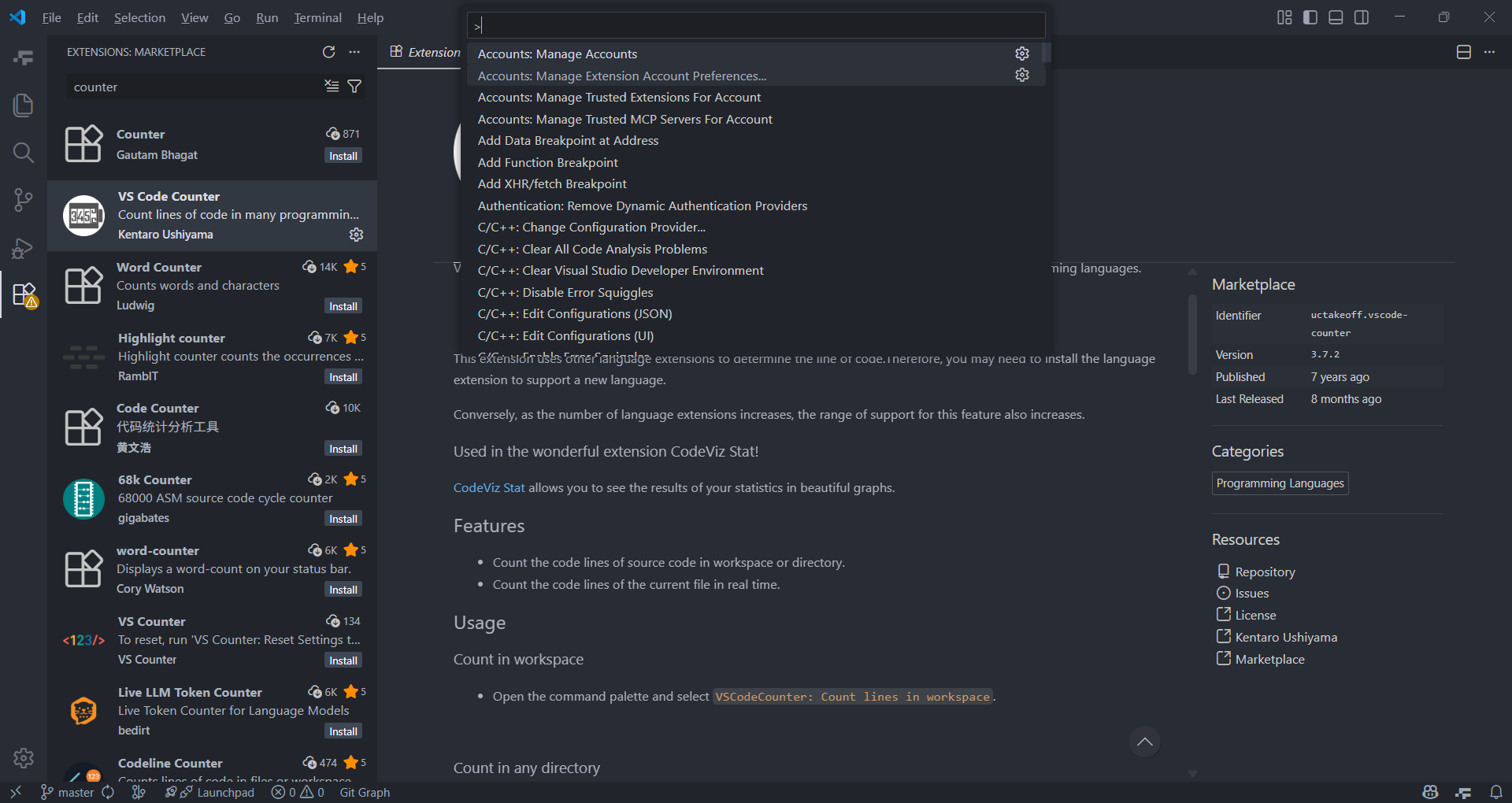Click the extension details page scrollbar thumb
Image resolution: width=1512 pixels, height=803 pixels.
click(x=1192, y=334)
